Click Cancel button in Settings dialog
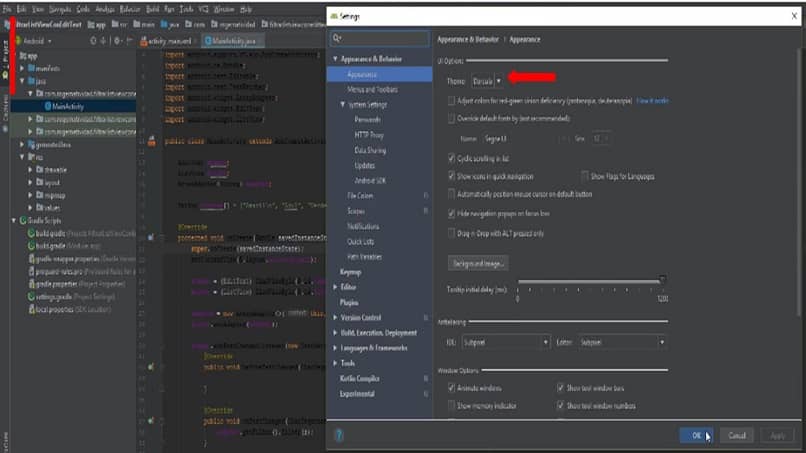The width and height of the screenshot is (806, 453). coord(737,436)
